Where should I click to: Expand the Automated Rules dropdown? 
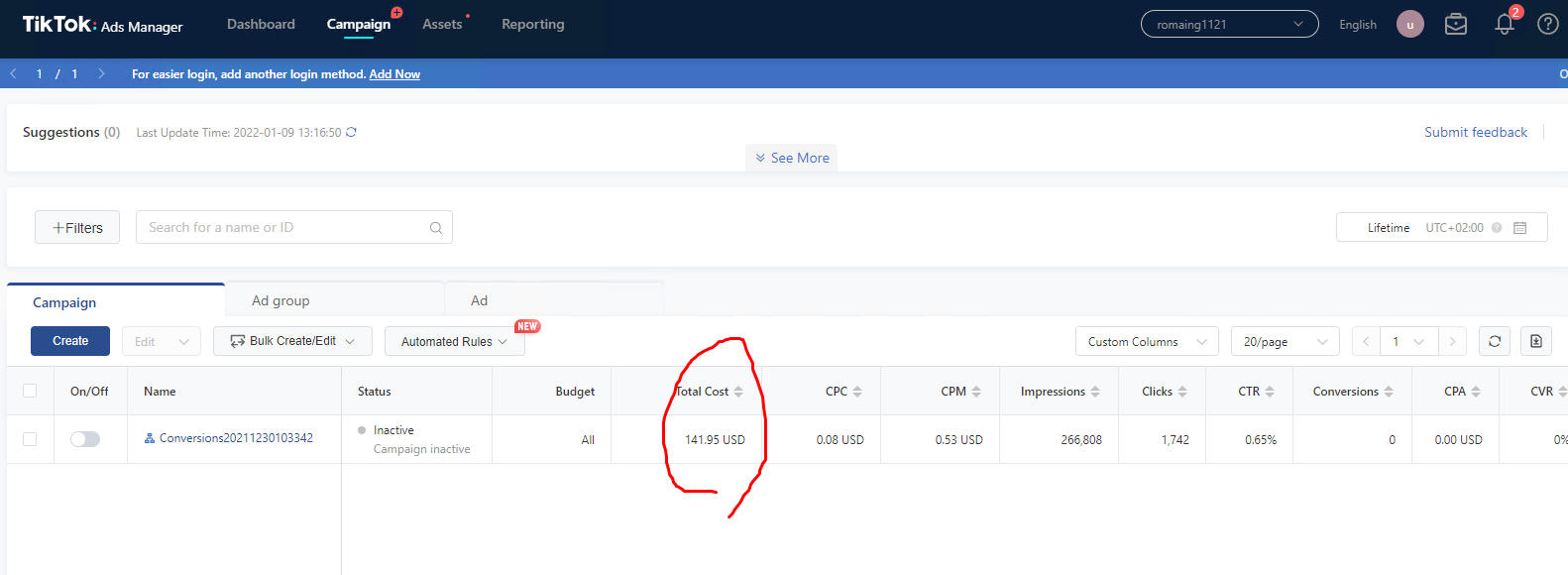pos(455,341)
